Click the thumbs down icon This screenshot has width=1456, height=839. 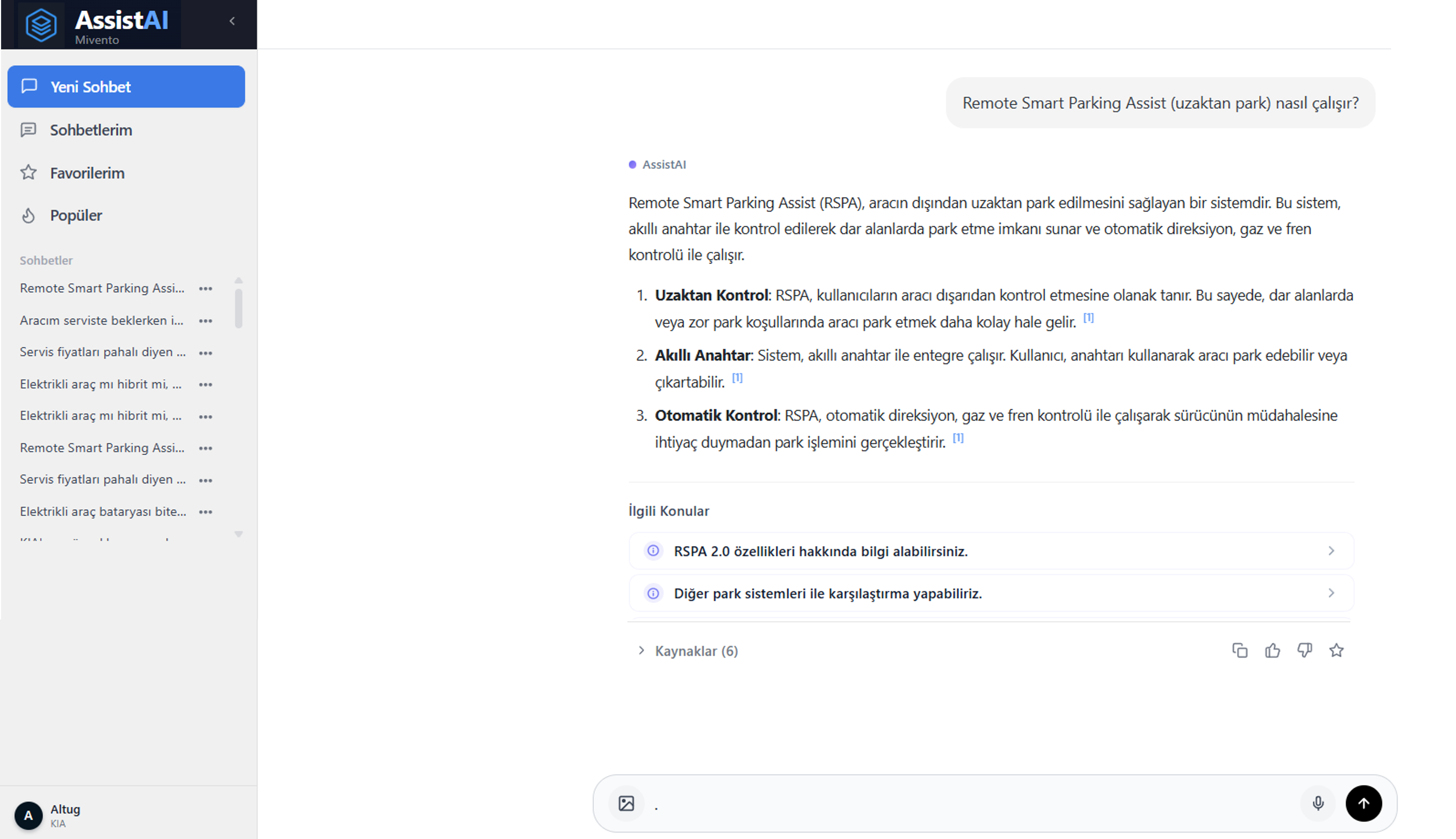click(1304, 650)
